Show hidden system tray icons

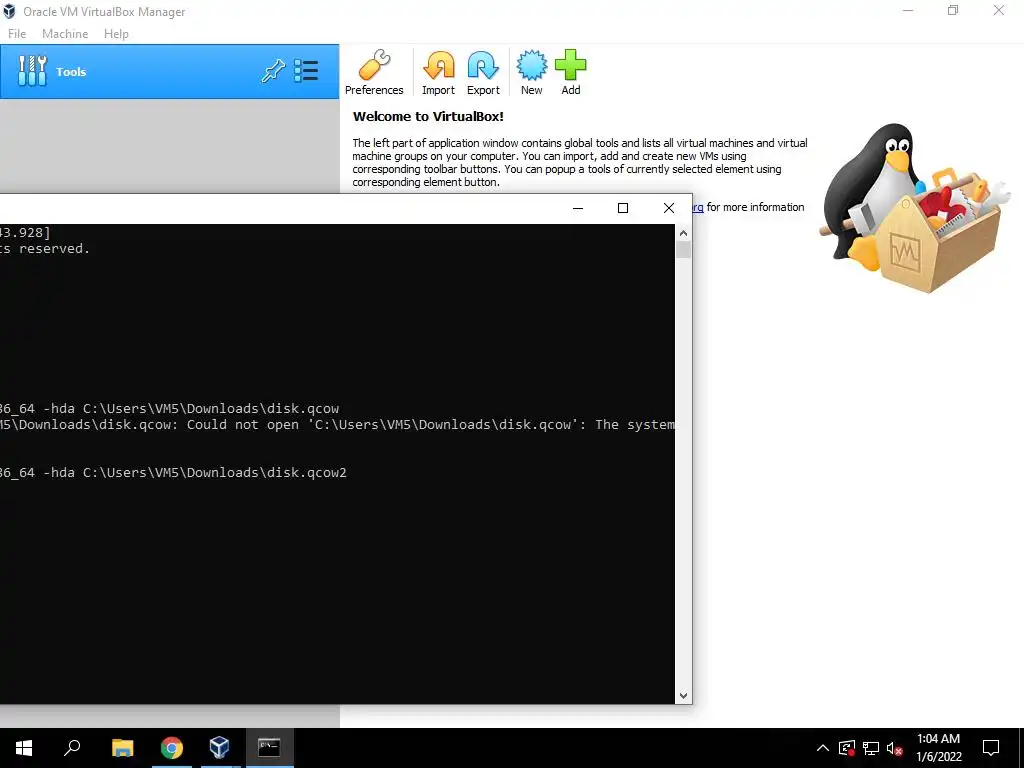(x=823, y=748)
